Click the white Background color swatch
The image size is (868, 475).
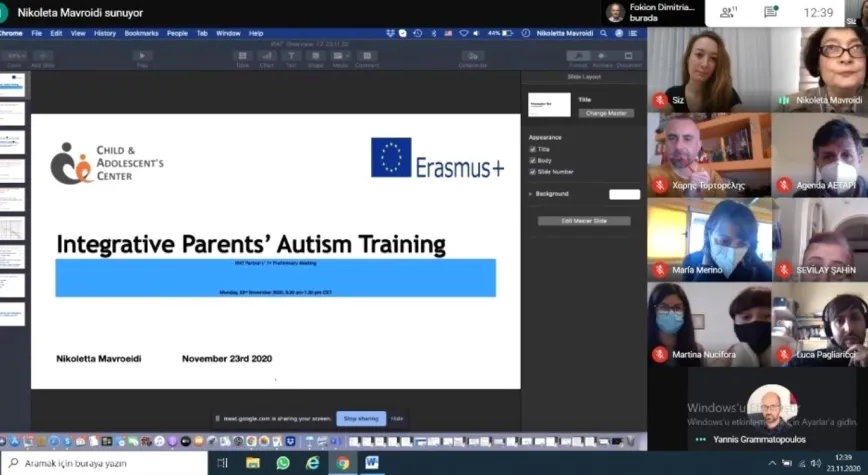click(x=624, y=194)
